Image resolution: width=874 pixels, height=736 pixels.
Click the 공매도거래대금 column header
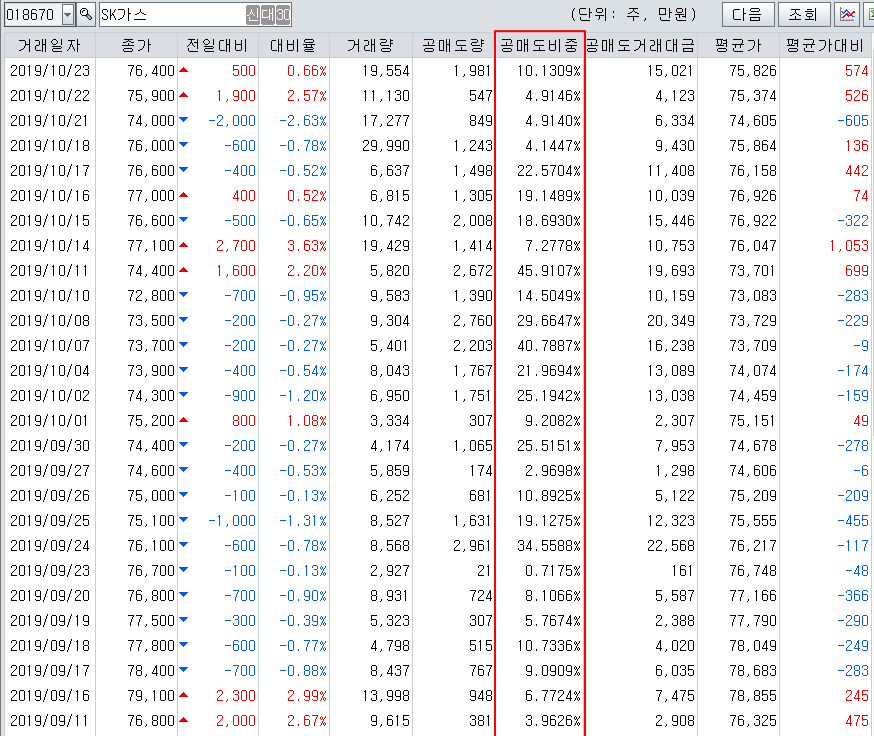641,46
